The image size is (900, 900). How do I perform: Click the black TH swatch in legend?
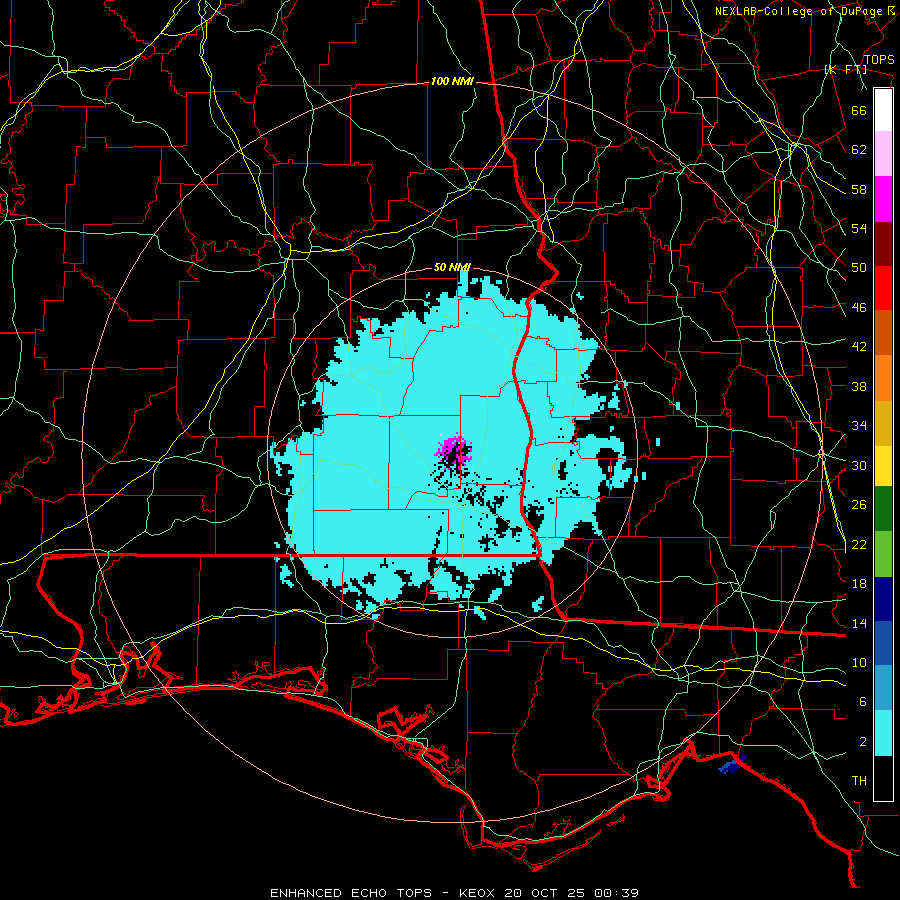(883, 778)
